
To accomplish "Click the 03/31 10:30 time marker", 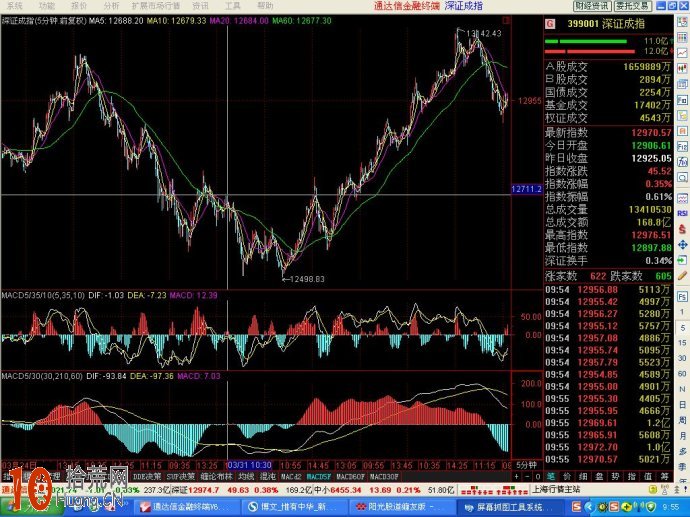I will pyautogui.click(x=250, y=465).
